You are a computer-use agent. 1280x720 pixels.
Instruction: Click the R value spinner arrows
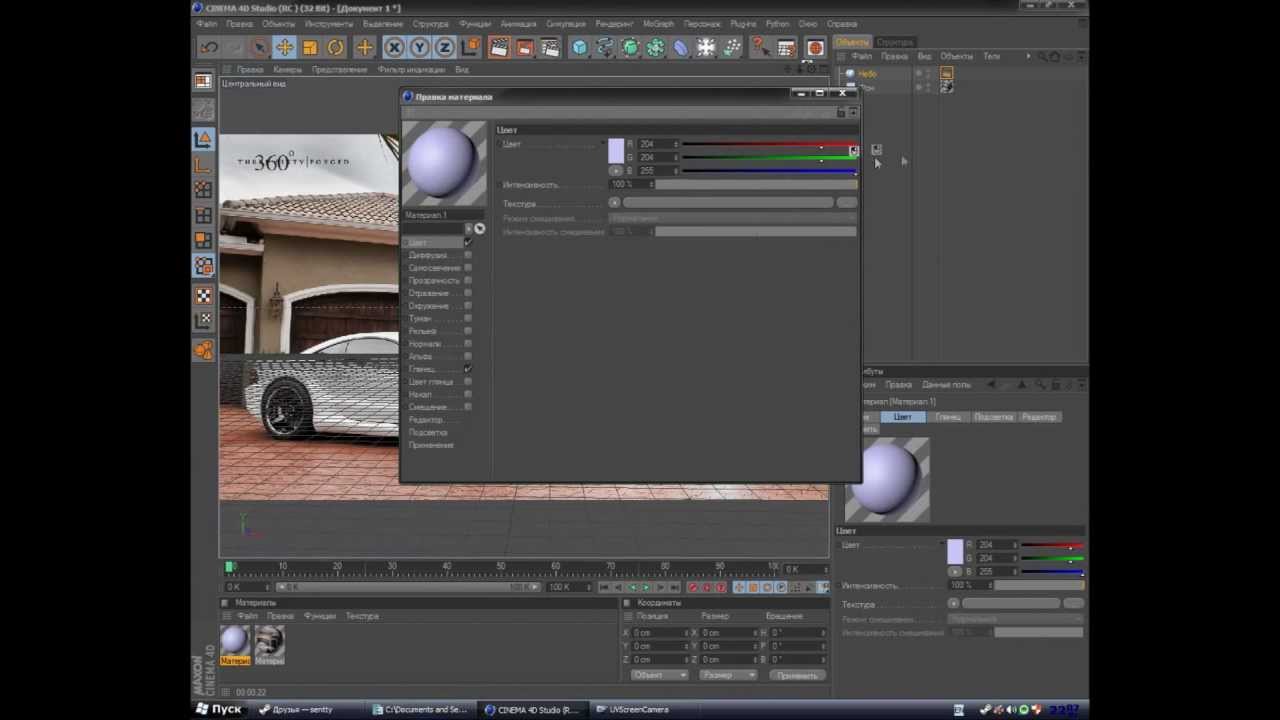click(676, 144)
